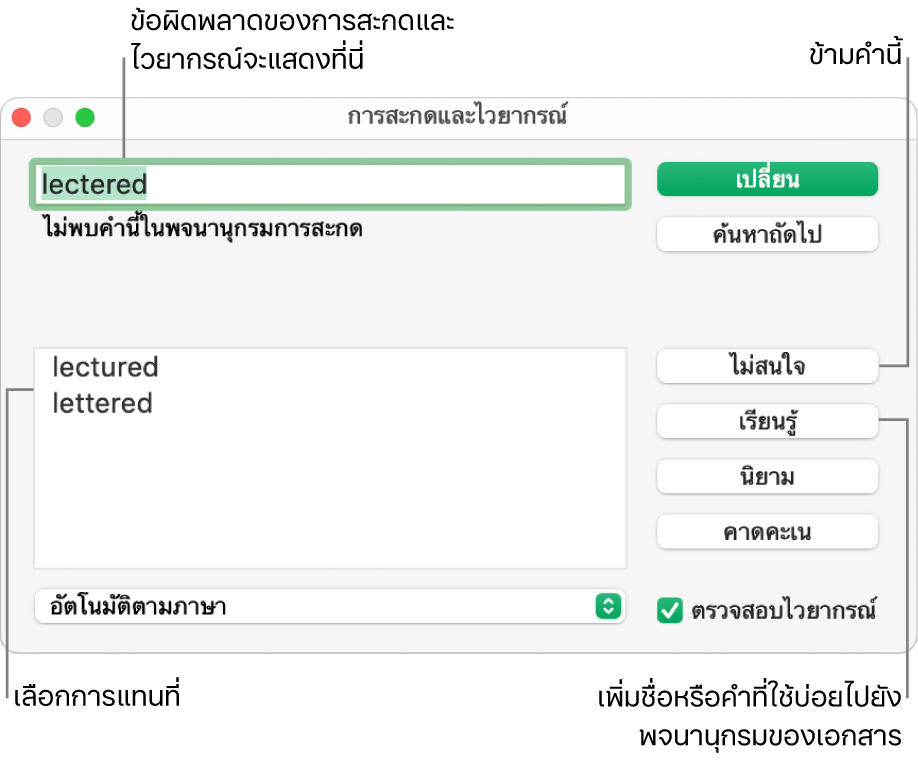Image resolution: width=918 pixels, height=761 pixels.
Task: Click blank space inside the misspelled word field
Action: point(400,184)
